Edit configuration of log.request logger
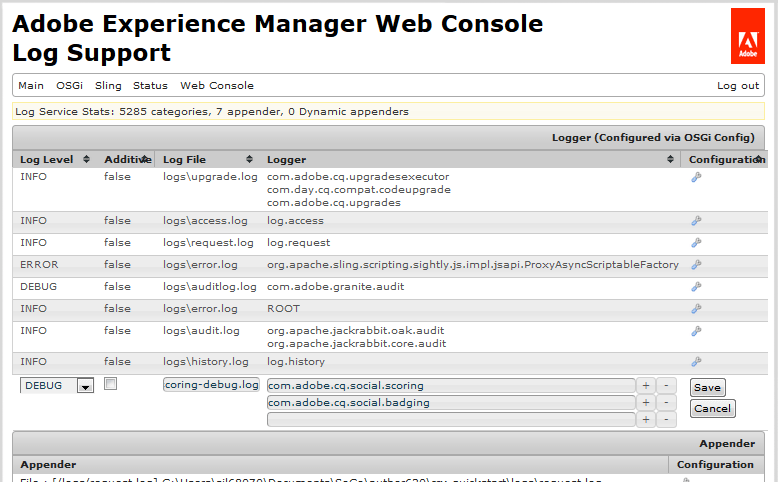This screenshot has height=482, width=778. pyautogui.click(x=696, y=243)
